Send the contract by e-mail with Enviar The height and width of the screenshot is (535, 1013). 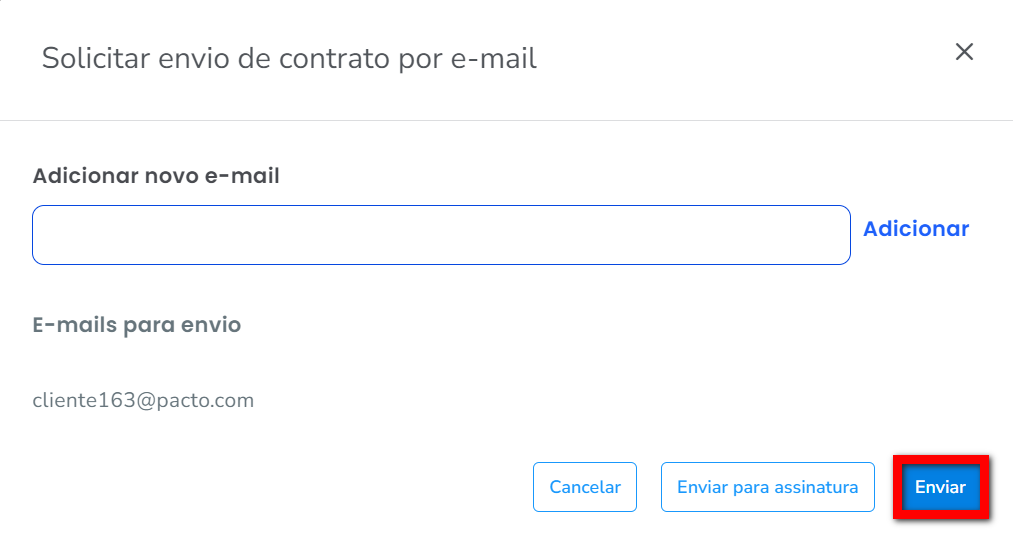940,487
